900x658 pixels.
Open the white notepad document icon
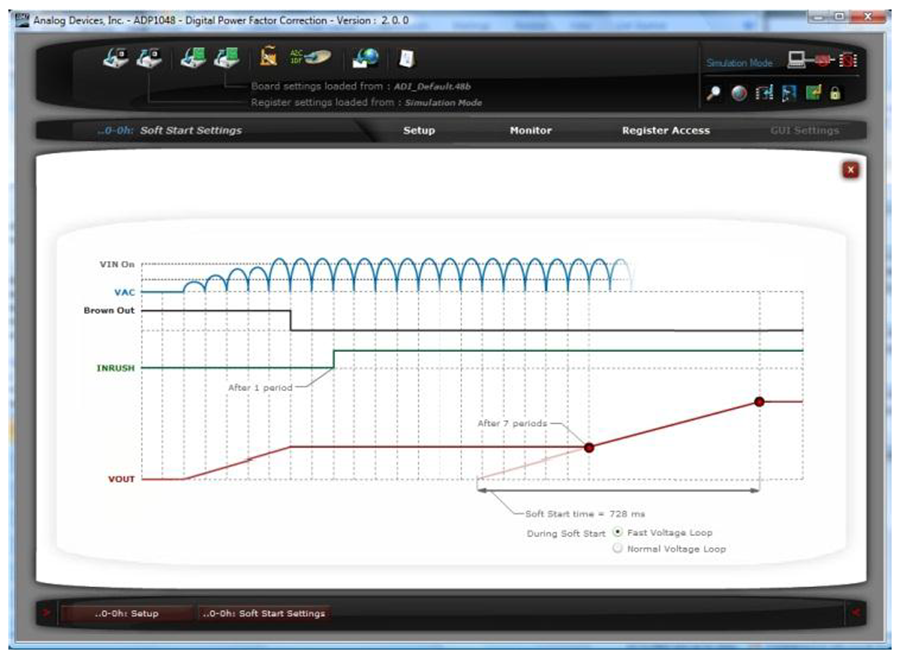[406, 59]
